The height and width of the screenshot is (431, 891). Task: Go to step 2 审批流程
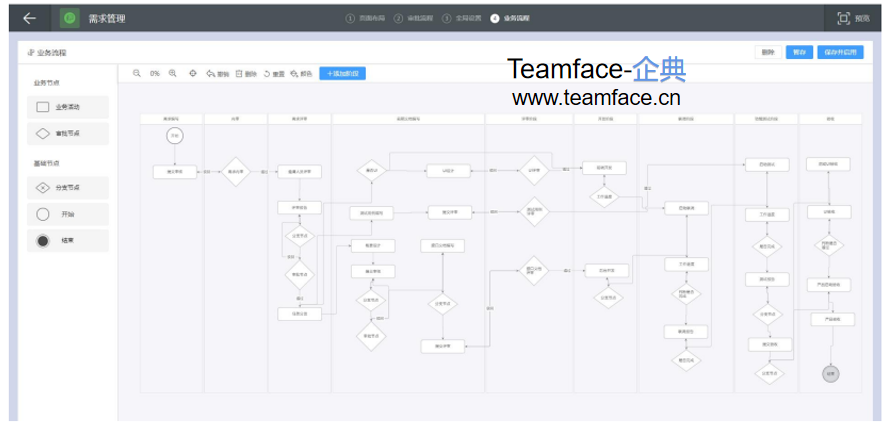pos(413,18)
